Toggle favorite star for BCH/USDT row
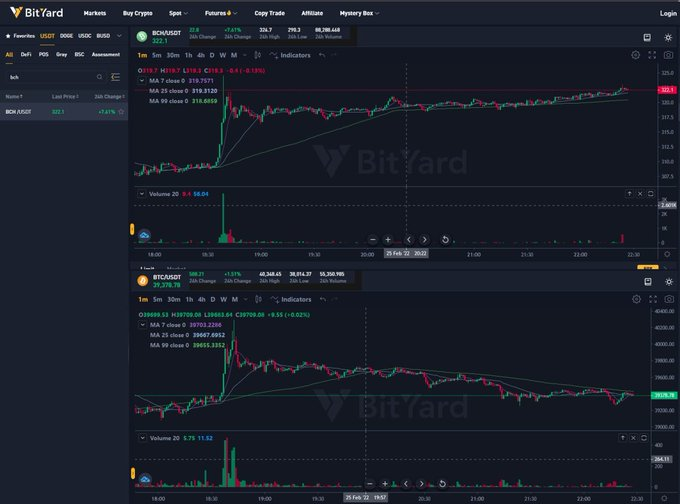 tap(121, 112)
